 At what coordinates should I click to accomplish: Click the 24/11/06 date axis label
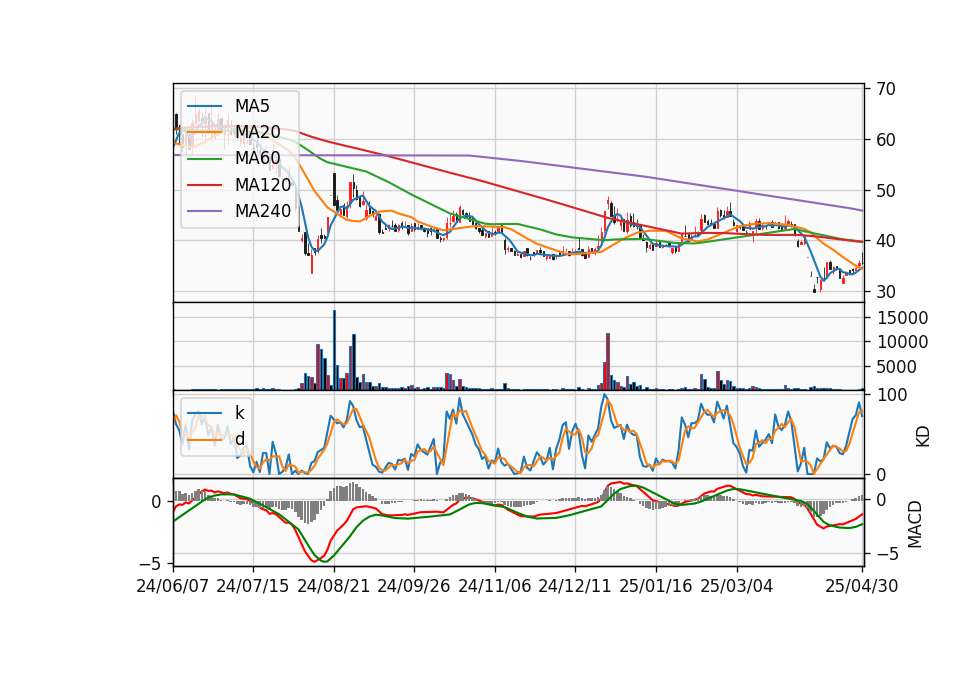click(495, 586)
